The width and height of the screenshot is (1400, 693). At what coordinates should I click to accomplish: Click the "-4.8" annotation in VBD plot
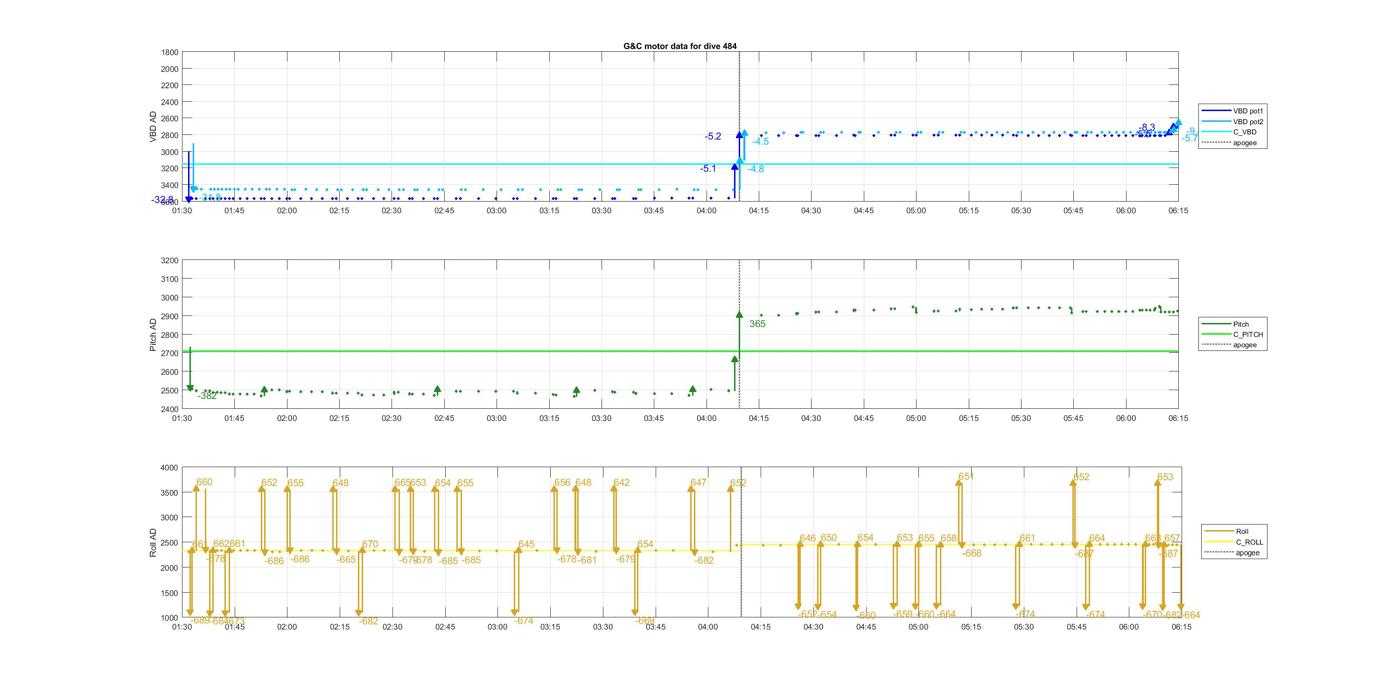click(756, 169)
